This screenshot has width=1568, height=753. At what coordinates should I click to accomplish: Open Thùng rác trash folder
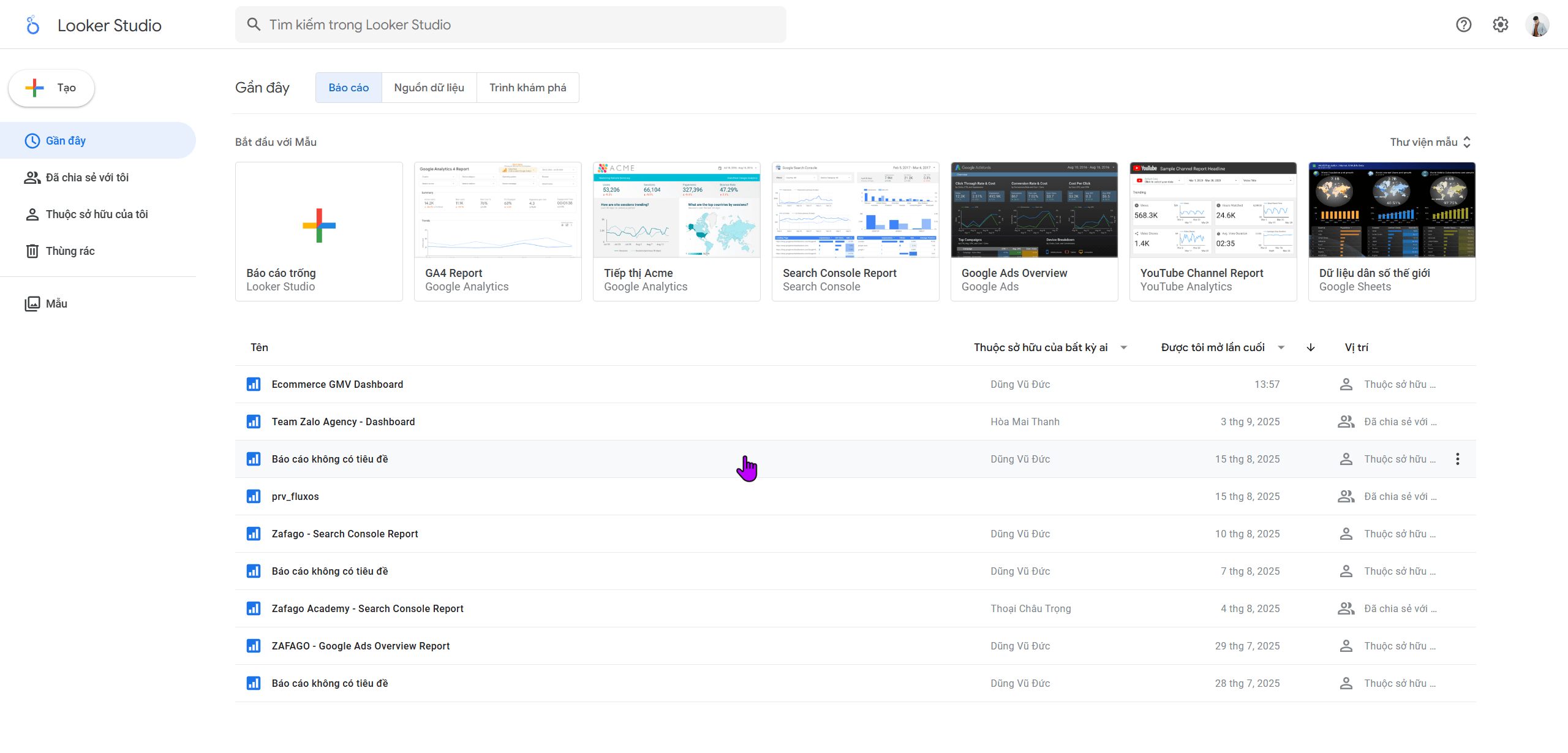[x=70, y=251]
